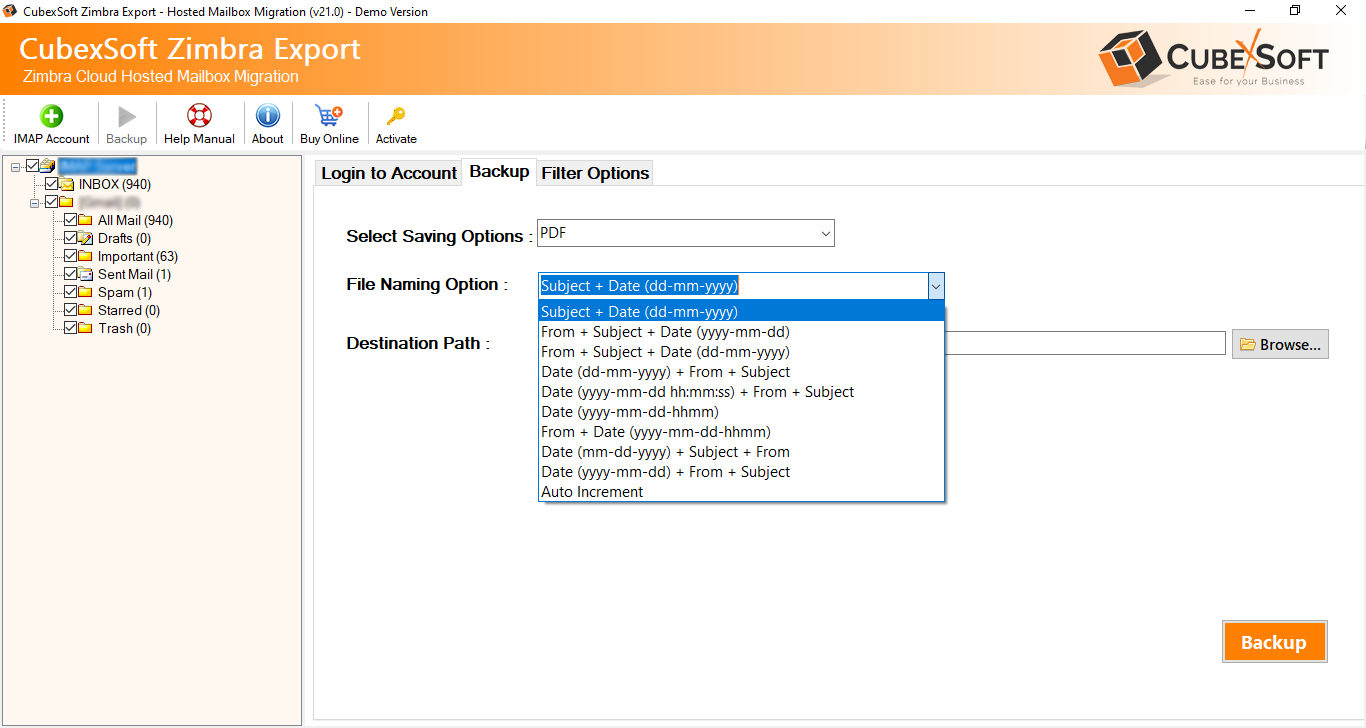Uncheck the Sent Mail (1) checkbox

click(71, 274)
